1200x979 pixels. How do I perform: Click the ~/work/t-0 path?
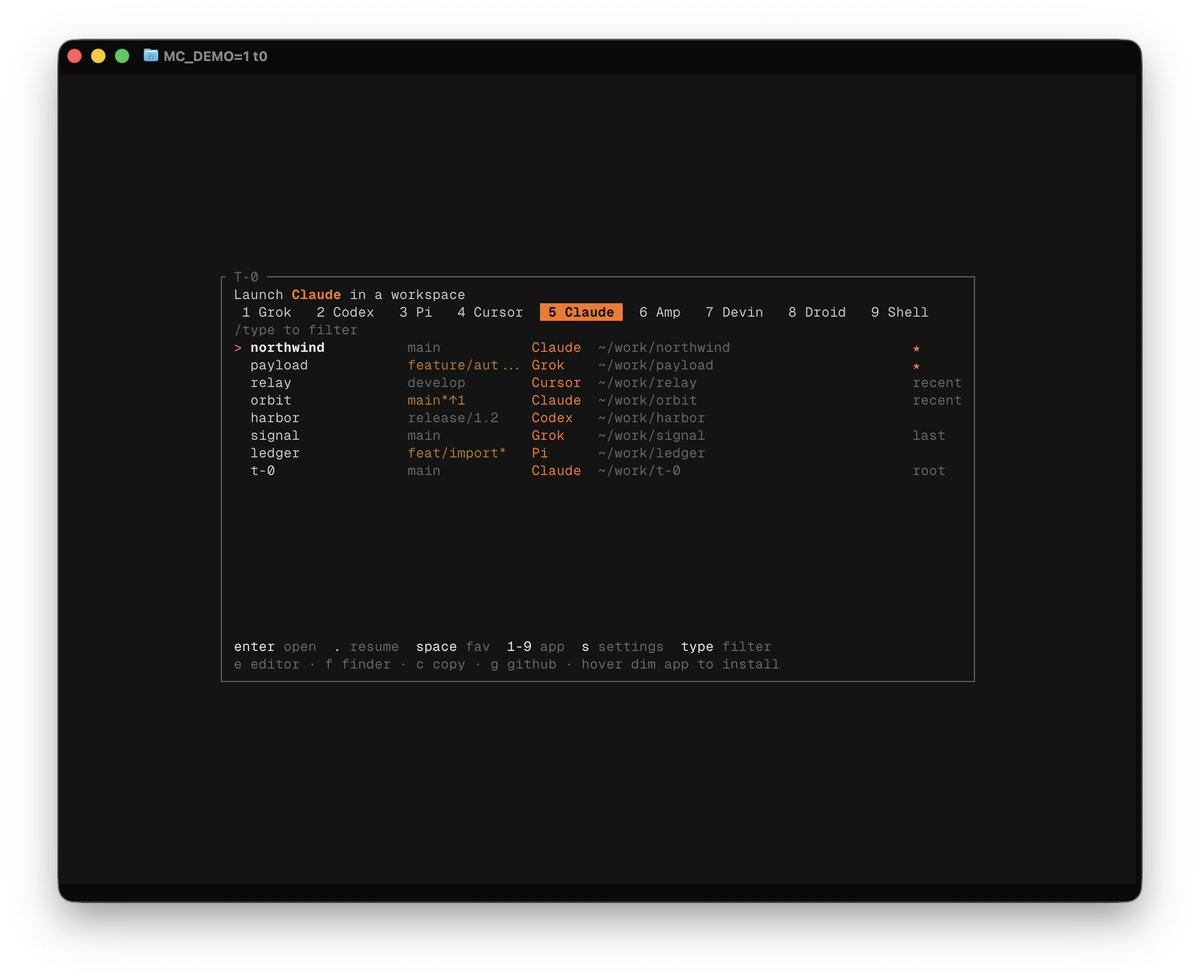(x=639, y=471)
